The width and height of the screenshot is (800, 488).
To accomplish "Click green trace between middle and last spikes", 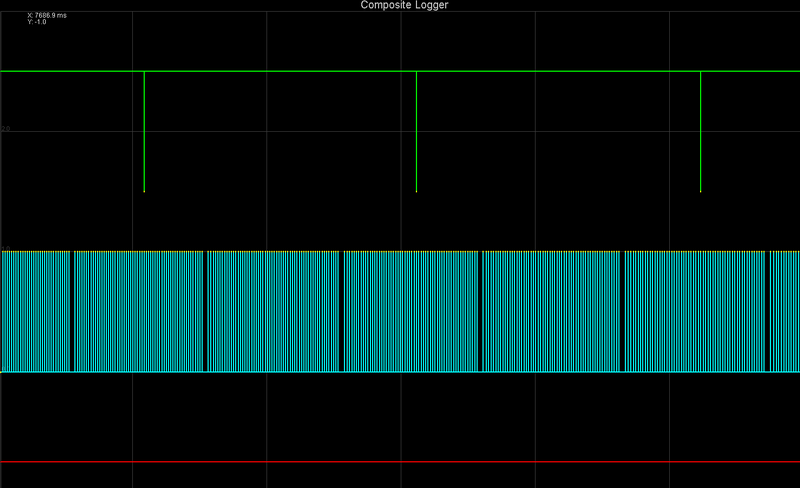I will [x=558, y=72].
